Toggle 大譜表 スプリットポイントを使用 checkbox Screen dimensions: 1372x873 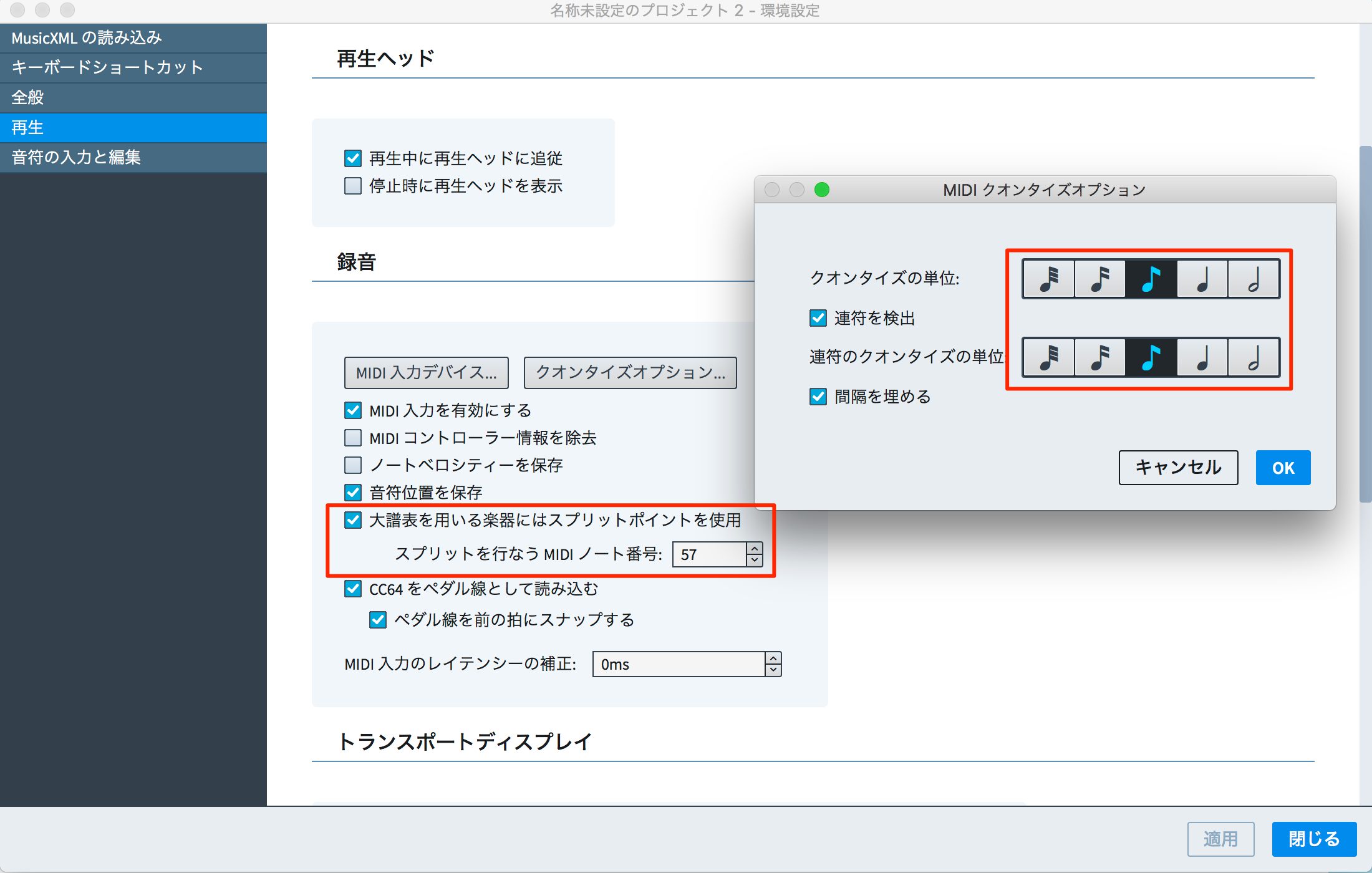tap(353, 520)
